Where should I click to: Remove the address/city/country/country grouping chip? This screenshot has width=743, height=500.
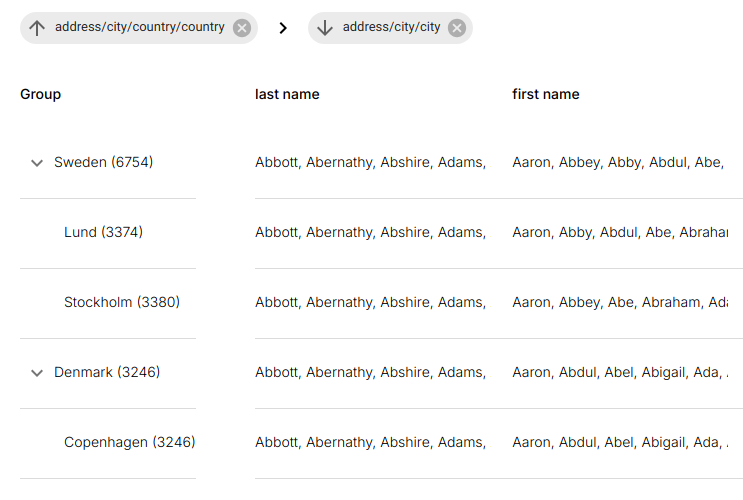[242, 28]
